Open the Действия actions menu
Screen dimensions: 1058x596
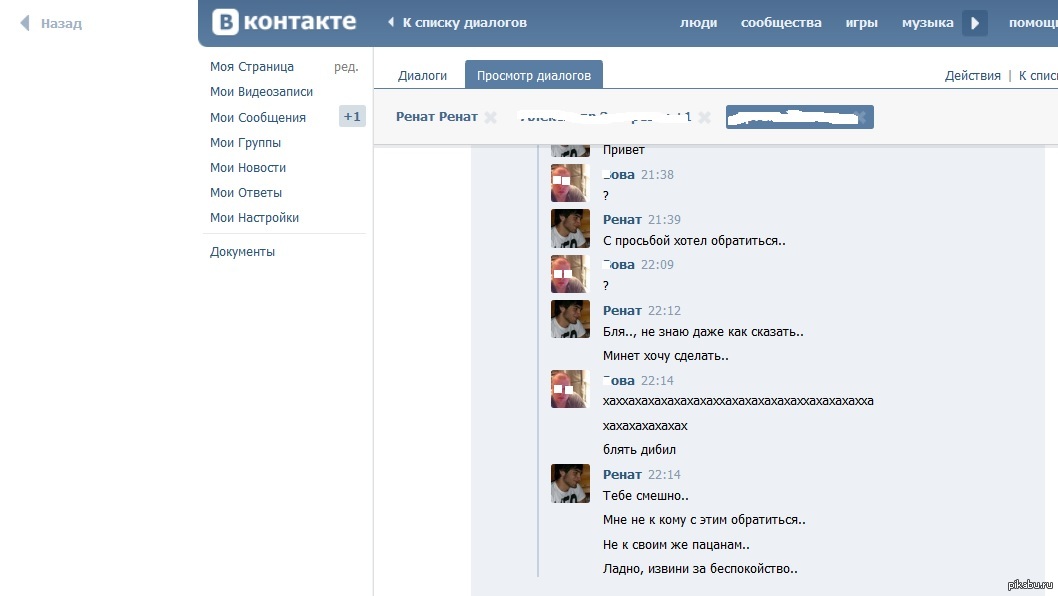(972, 76)
